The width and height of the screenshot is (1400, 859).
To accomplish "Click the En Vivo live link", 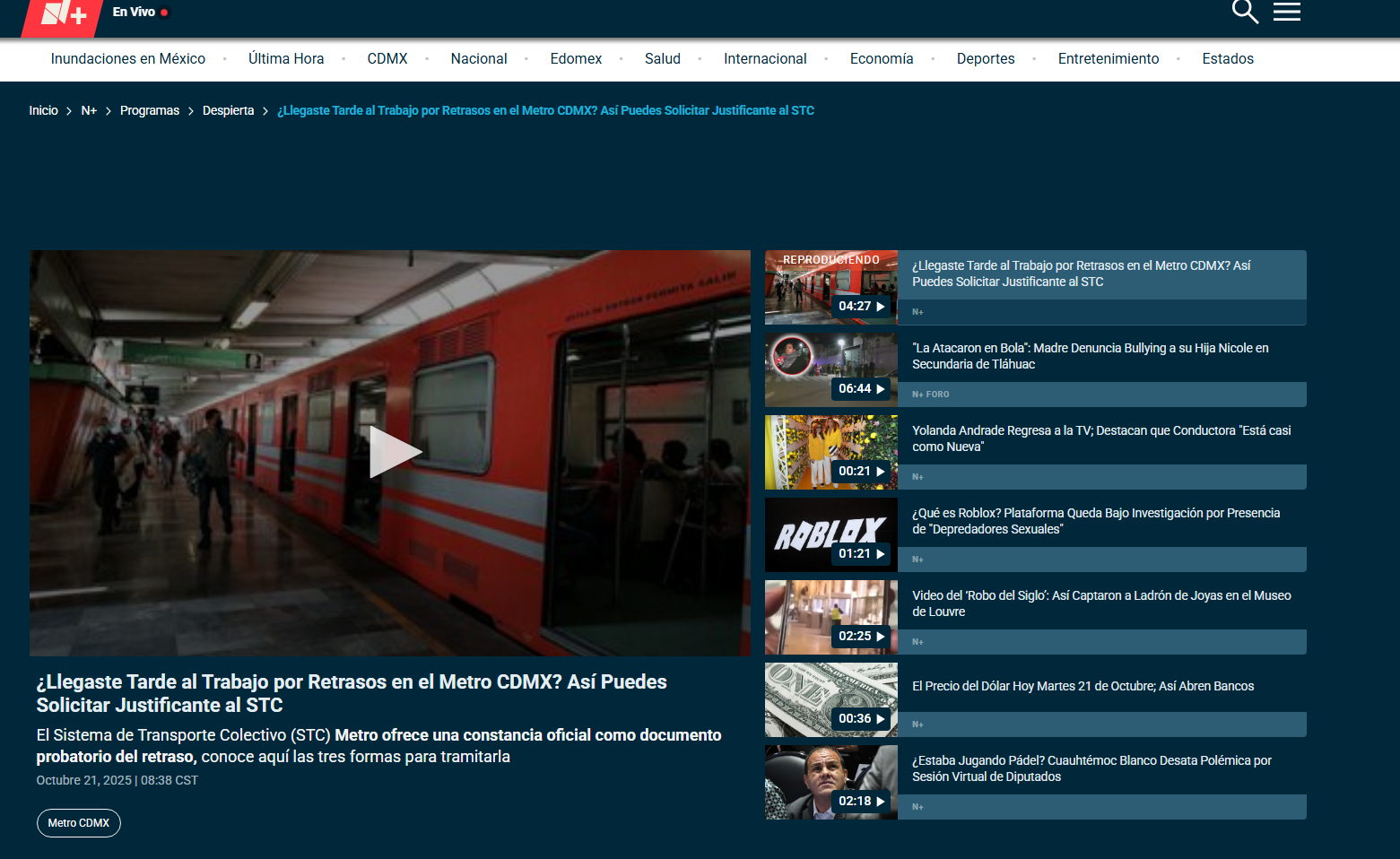I will pos(140,12).
